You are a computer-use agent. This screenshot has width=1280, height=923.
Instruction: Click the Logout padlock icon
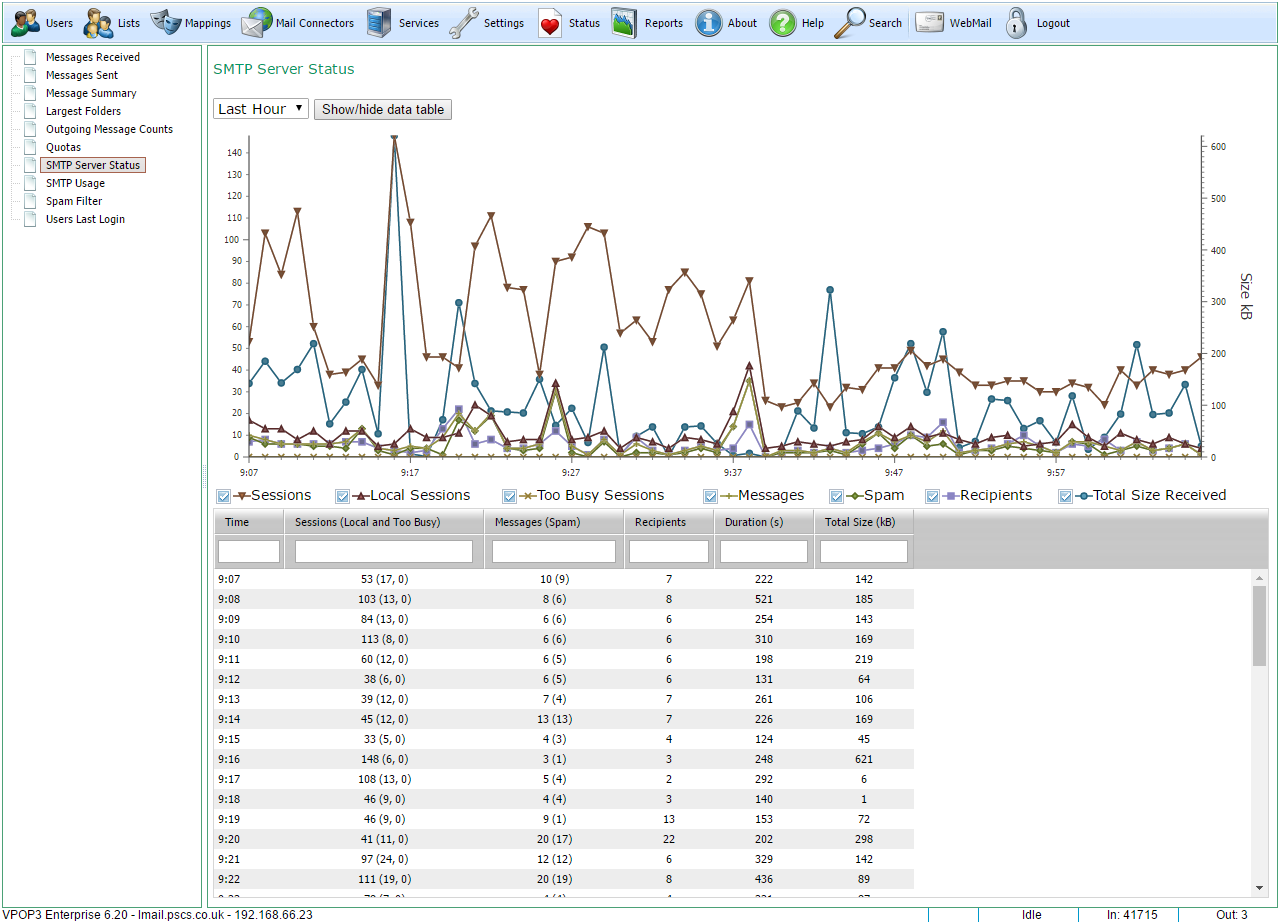(1017, 22)
